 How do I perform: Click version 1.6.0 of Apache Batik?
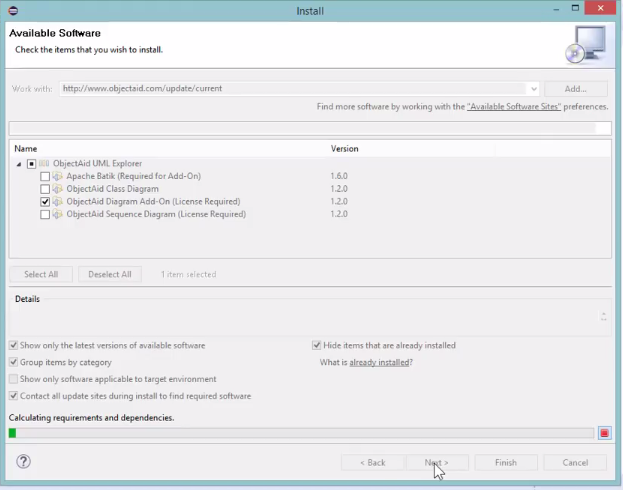pos(339,176)
